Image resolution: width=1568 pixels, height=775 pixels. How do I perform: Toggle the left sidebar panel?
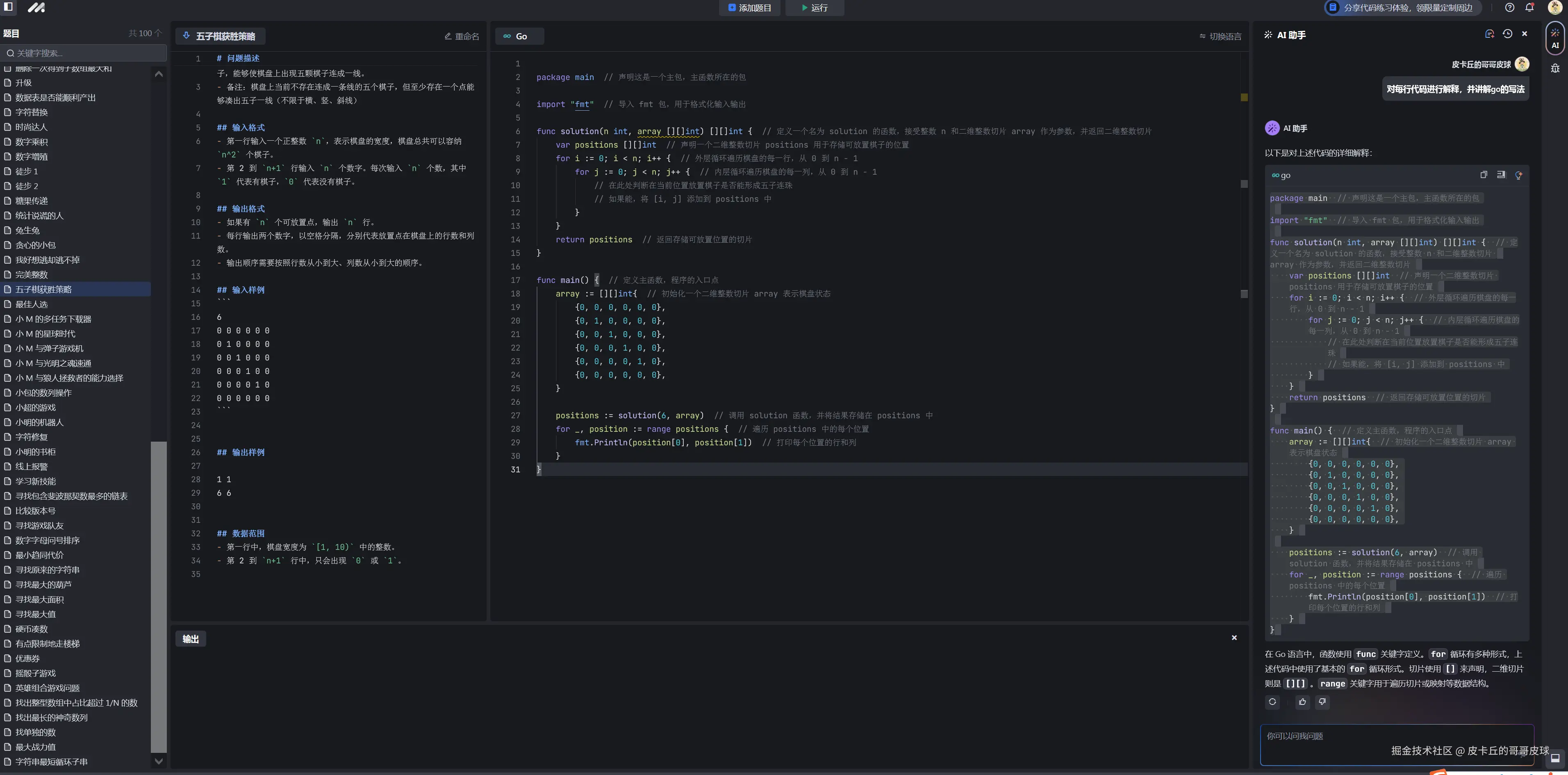point(9,7)
